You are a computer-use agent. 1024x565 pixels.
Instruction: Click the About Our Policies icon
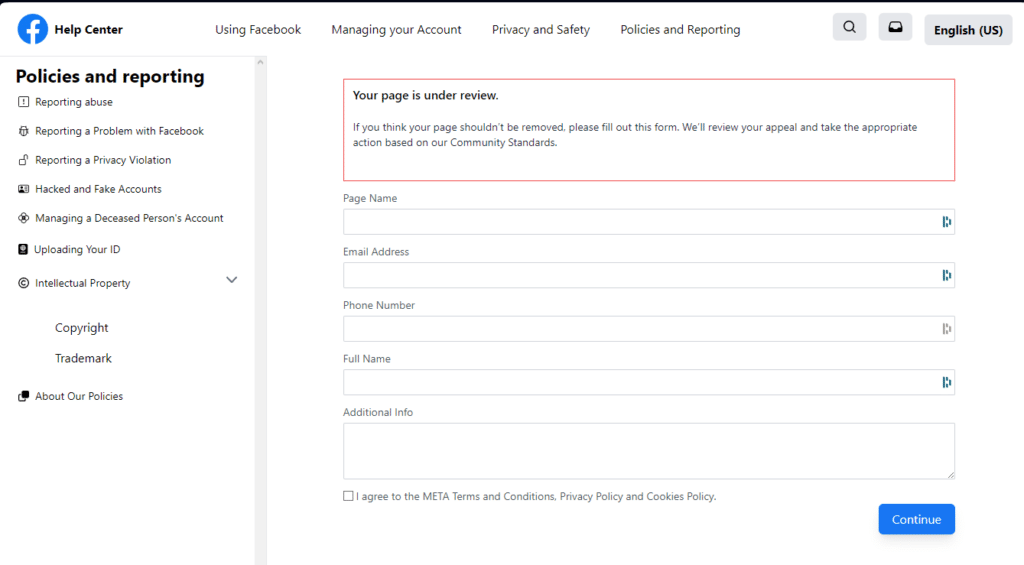pos(24,396)
